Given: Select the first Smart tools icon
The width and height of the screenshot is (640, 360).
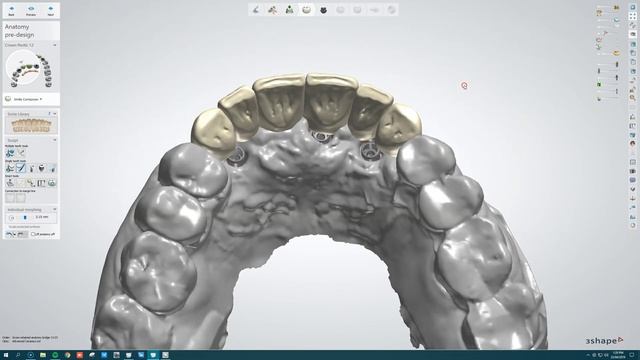Looking at the screenshot, I should pyautogui.click(x=10, y=183).
